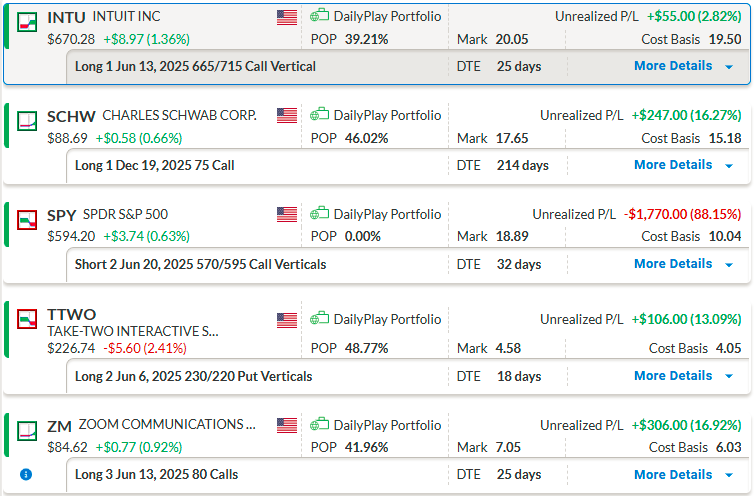This screenshot has width=755, height=496.
Task: Open the SCHW strategy chart icon
Action: [27, 121]
